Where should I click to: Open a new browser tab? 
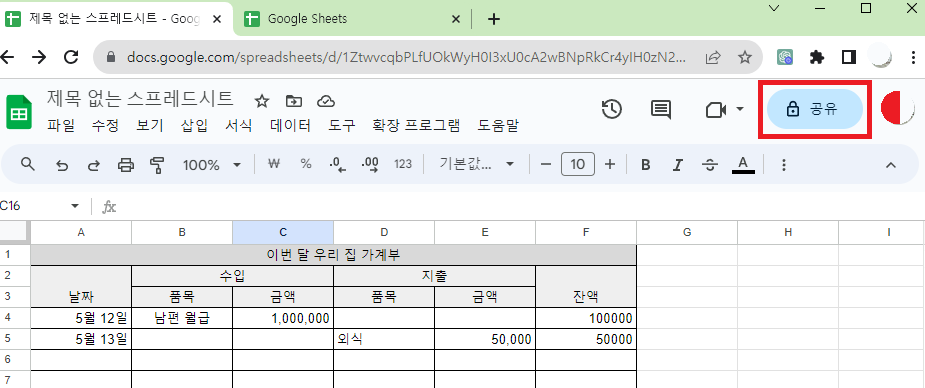pos(494,19)
